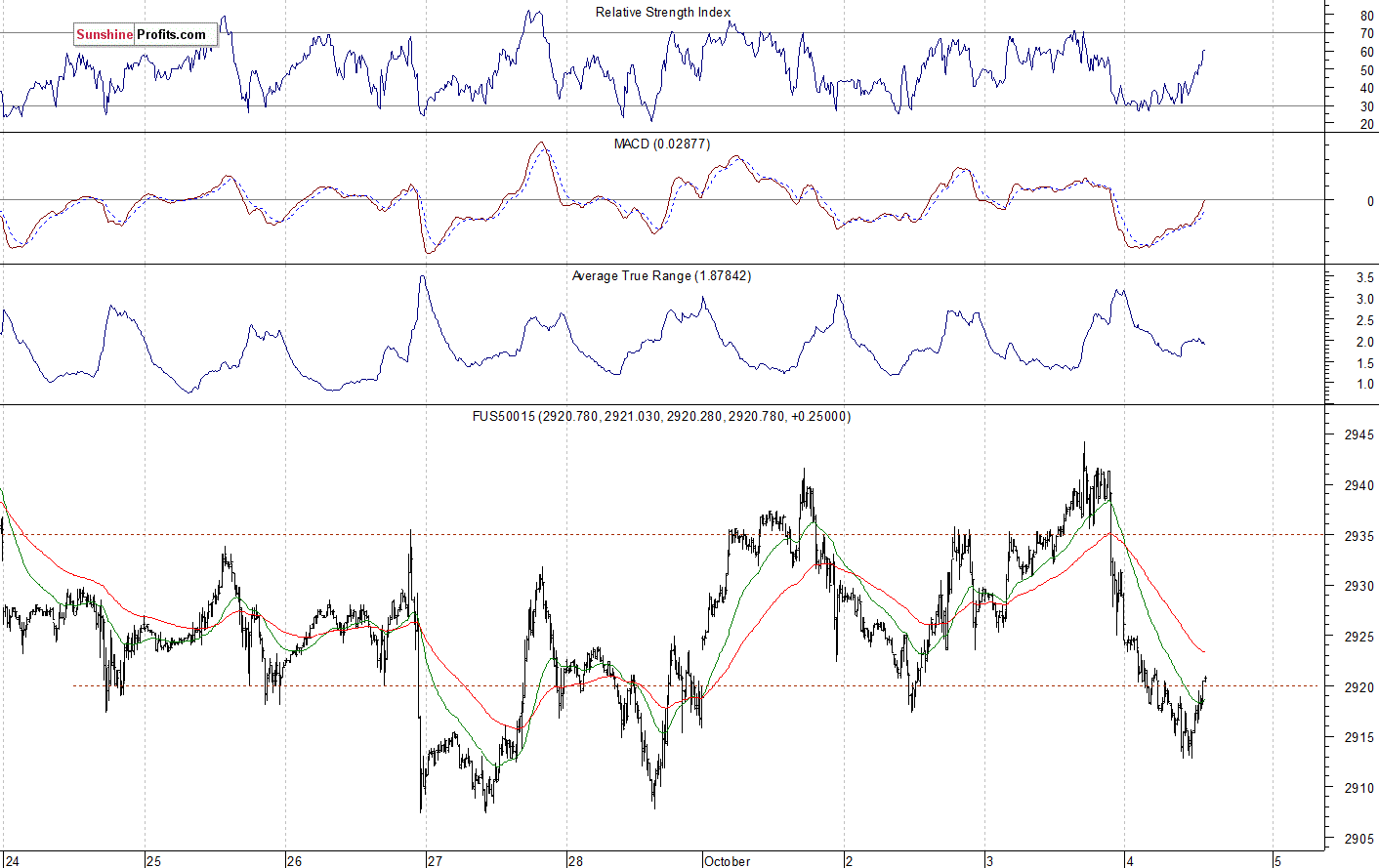This screenshot has height=868, width=1379.
Task: Select the MACD (0.02877) label
Action: click(662, 144)
